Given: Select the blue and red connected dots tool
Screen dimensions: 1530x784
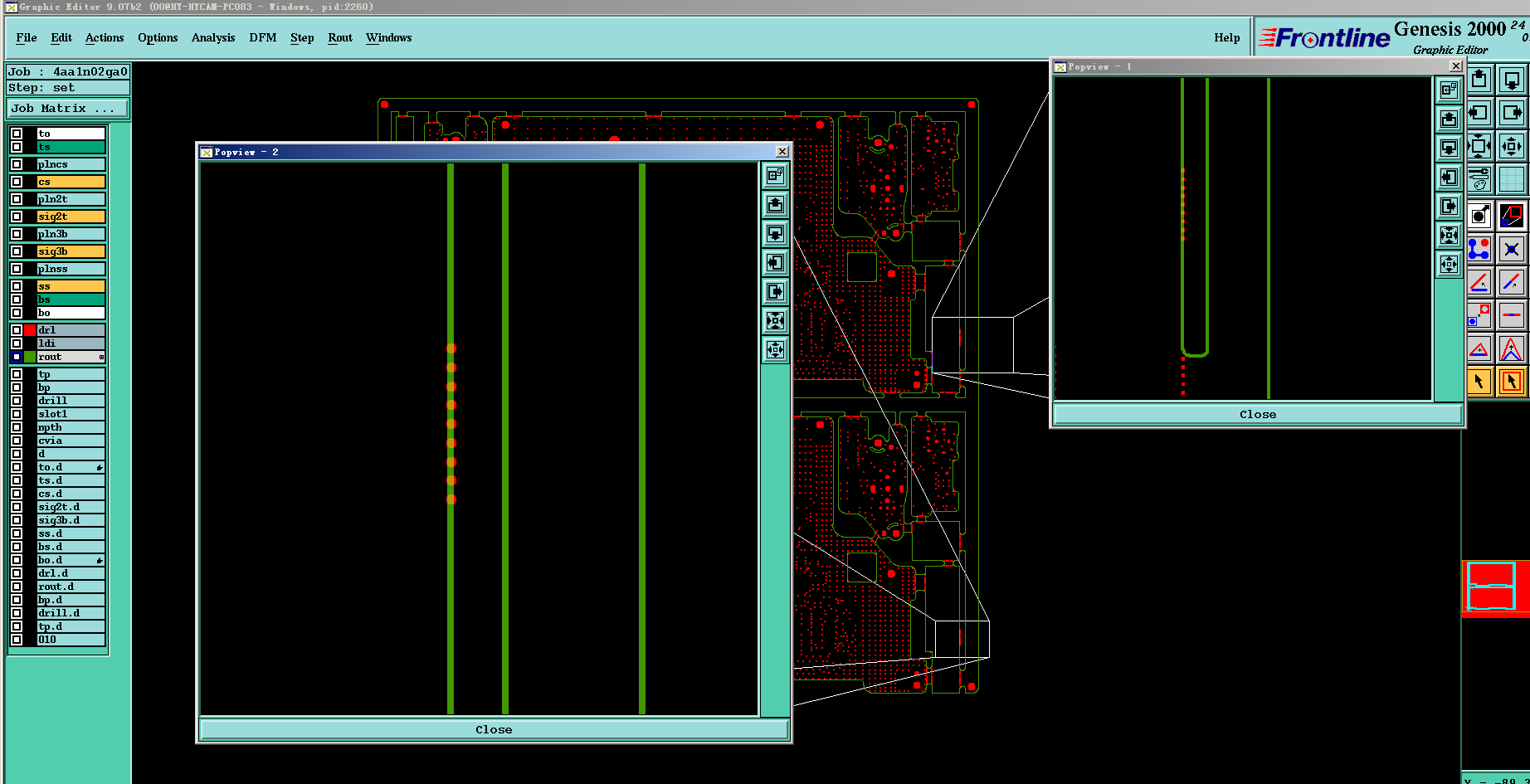Looking at the screenshot, I should (x=1479, y=249).
